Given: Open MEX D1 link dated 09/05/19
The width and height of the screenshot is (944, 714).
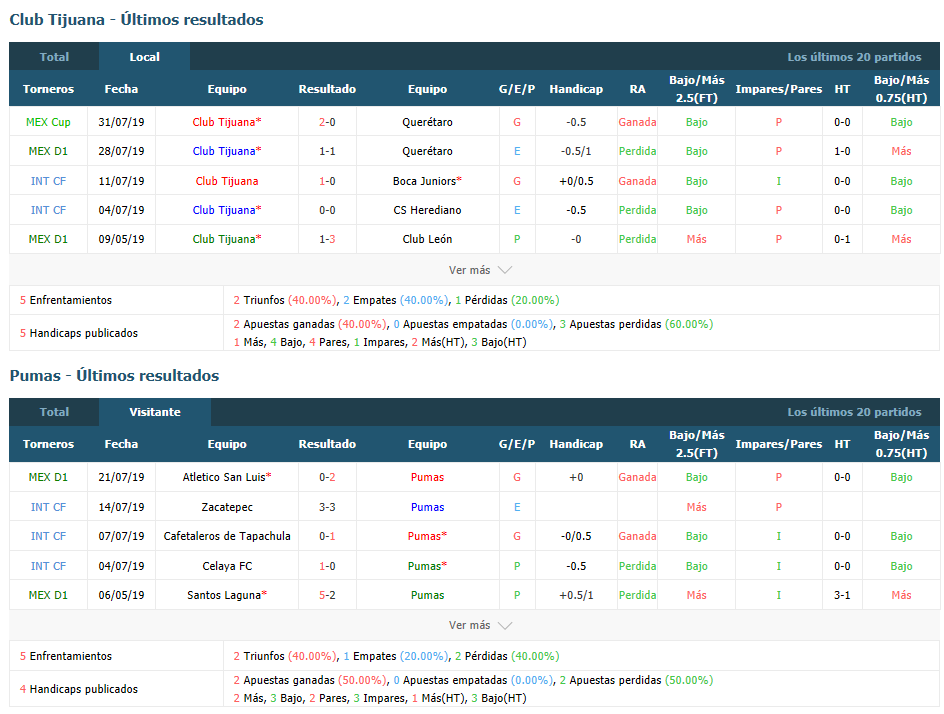Looking at the screenshot, I should click(x=48, y=239).
